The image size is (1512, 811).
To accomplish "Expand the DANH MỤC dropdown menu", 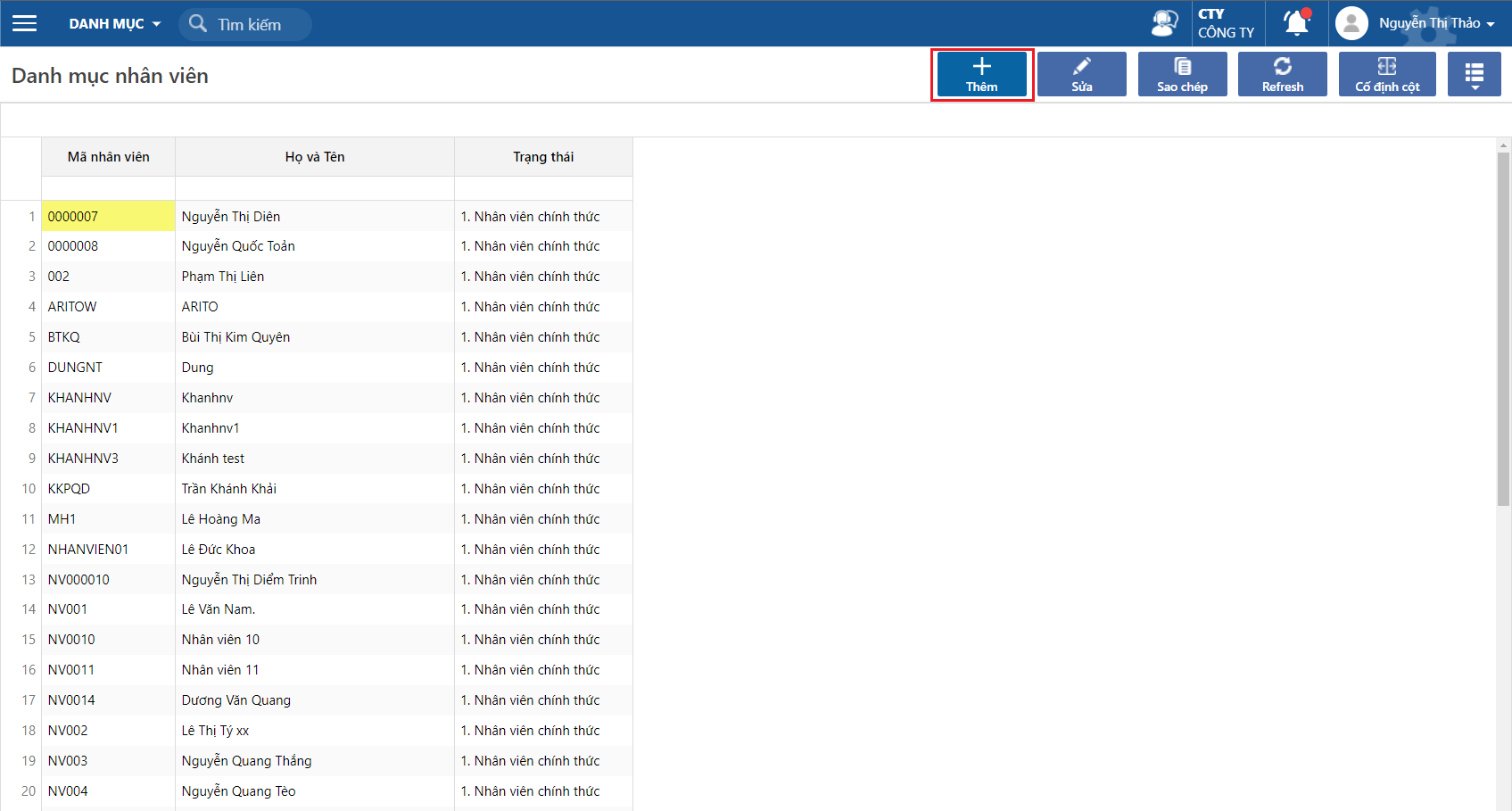I will click(115, 24).
